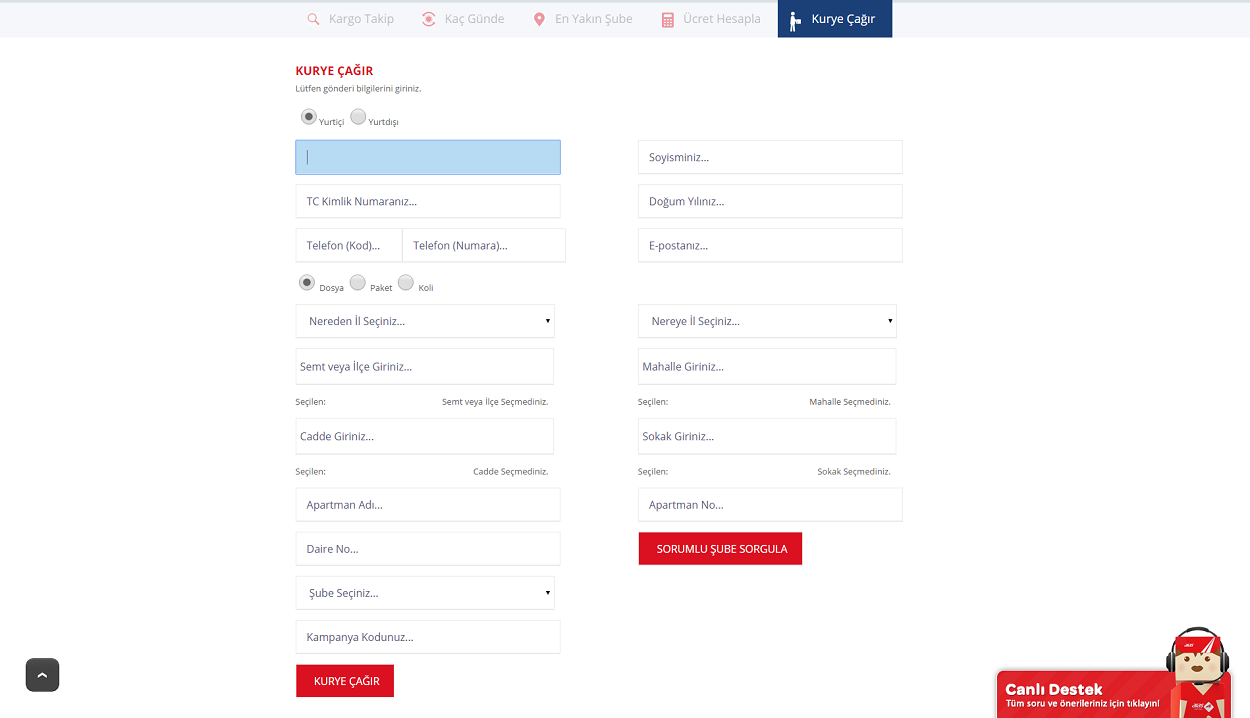
Task: Choose the Koli shipment type
Action: (x=406, y=283)
